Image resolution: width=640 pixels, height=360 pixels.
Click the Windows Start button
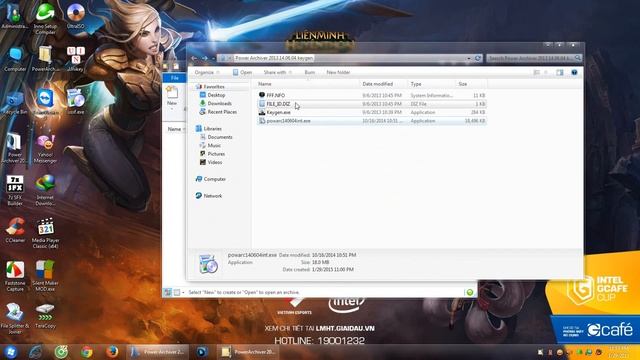click(x=11, y=351)
